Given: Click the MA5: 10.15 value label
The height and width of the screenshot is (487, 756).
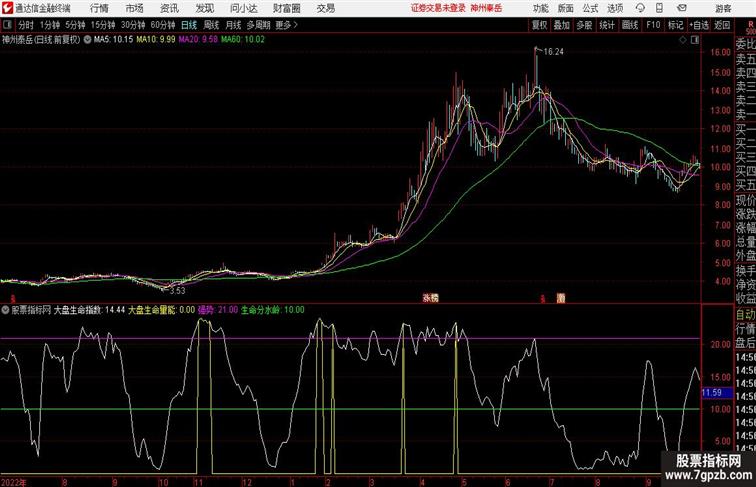Looking at the screenshot, I should [x=113, y=40].
